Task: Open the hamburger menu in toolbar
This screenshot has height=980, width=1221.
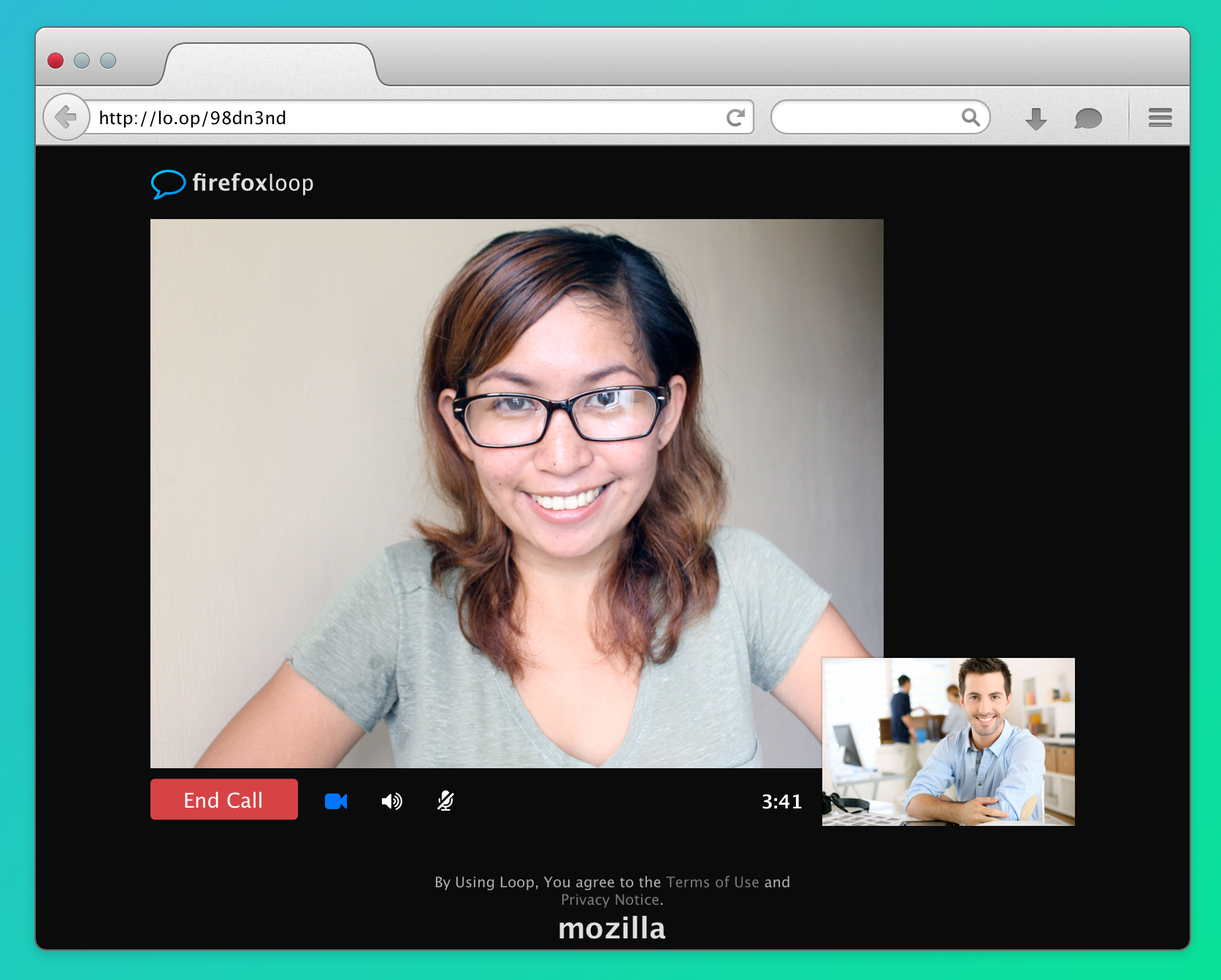Action: (x=1160, y=118)
